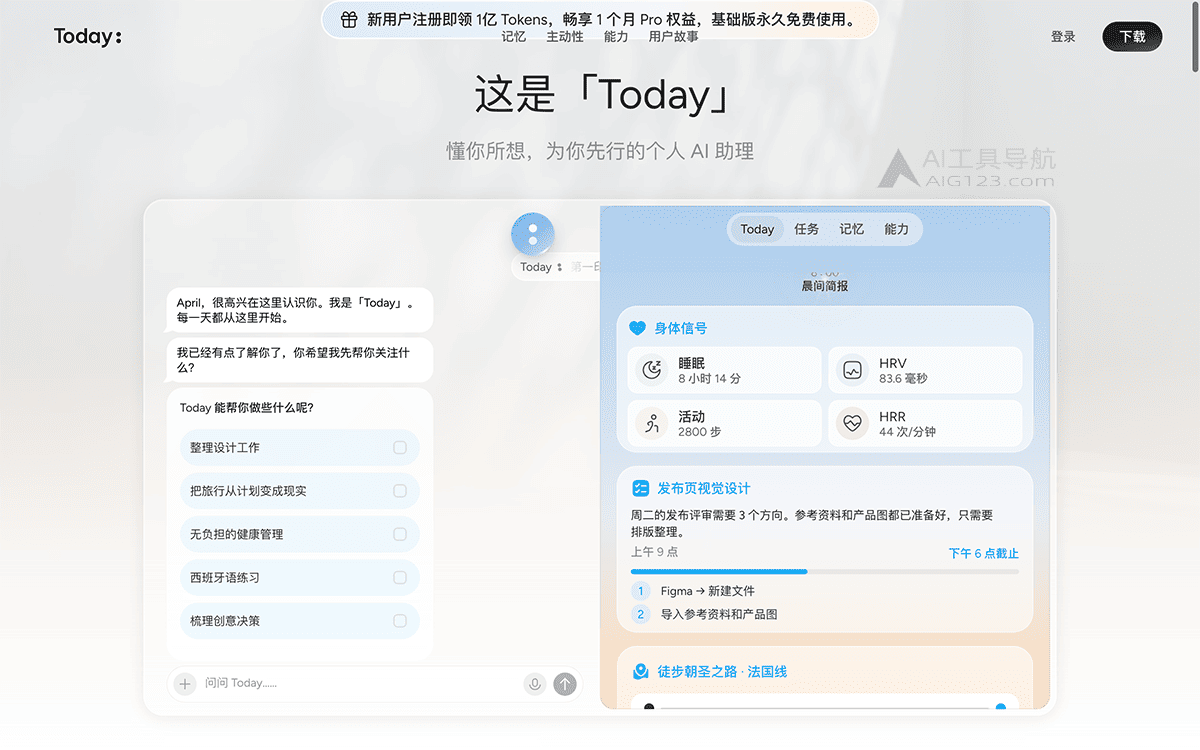1200x750 pixels.
Task: Open 能力 in the top navigation
Action: [x=616, y=37]
